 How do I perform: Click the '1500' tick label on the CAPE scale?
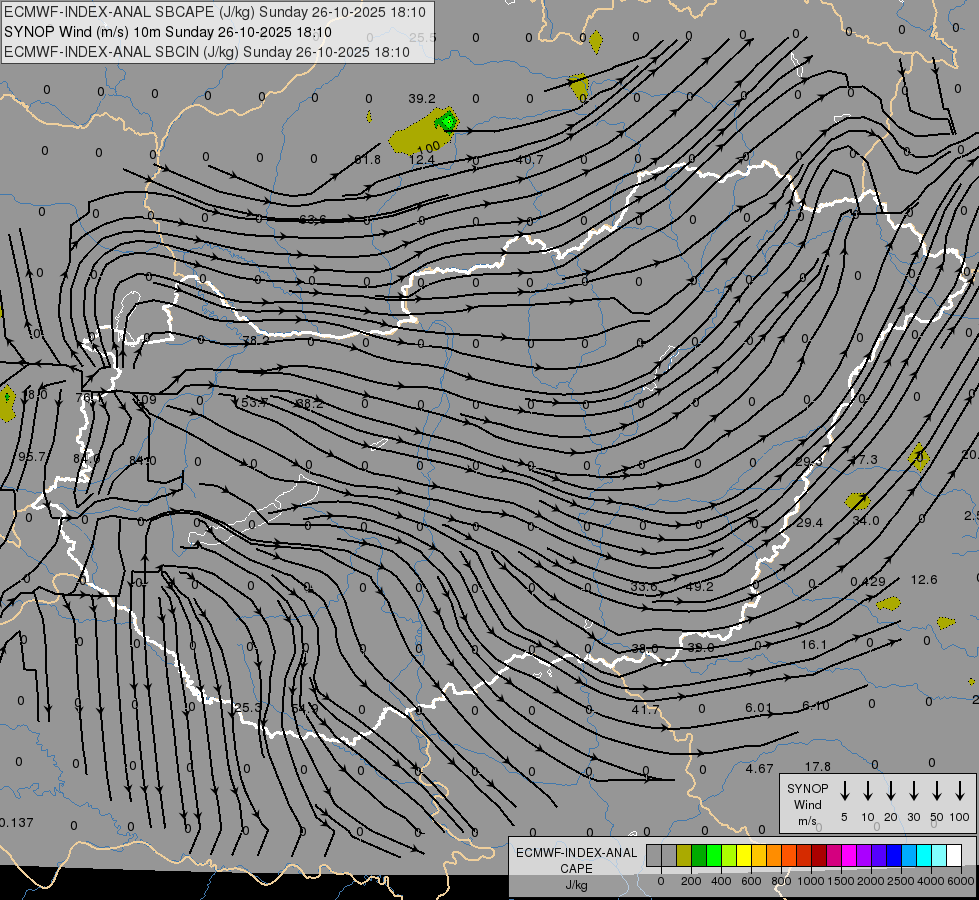(x=840, y=881)
